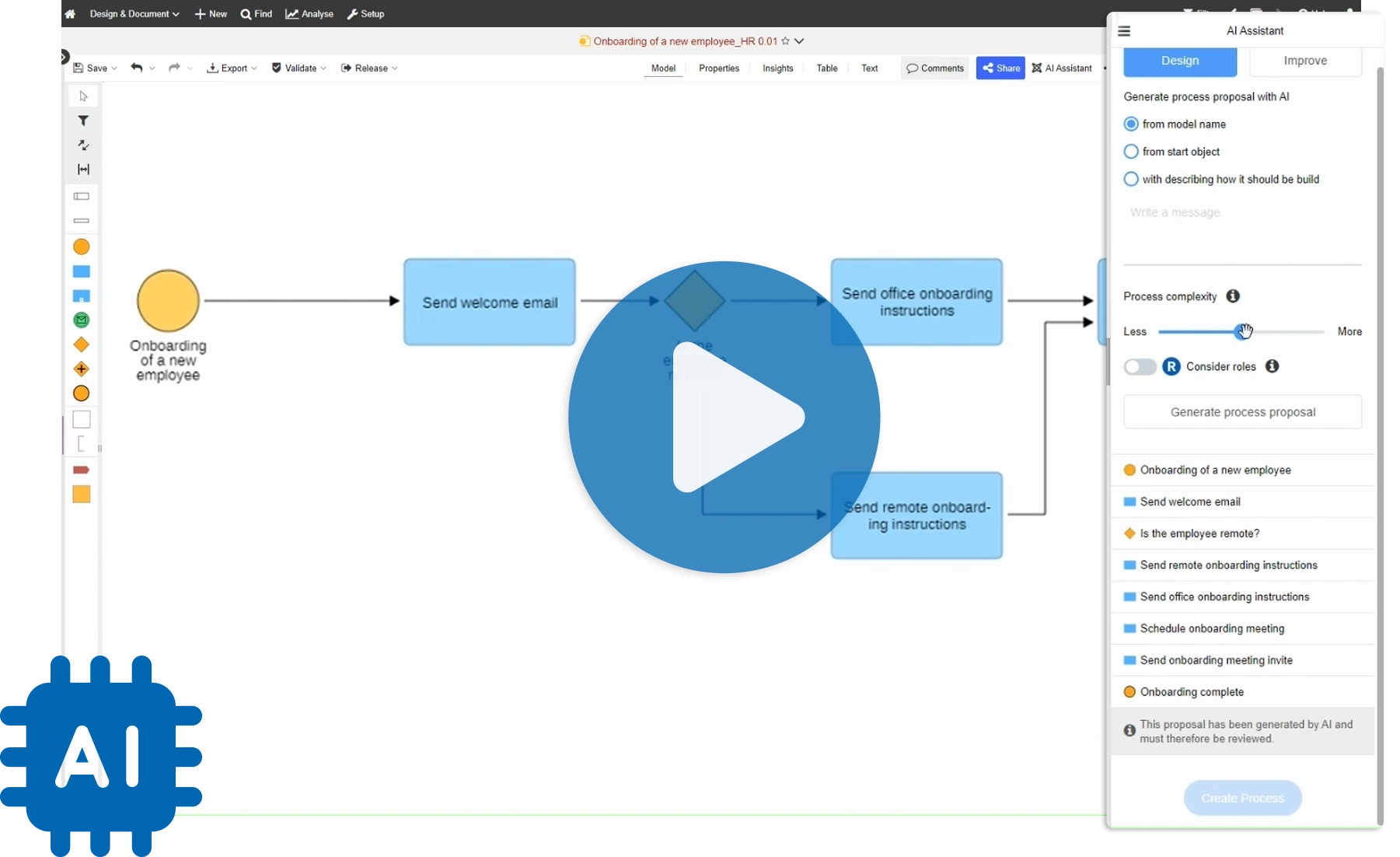The height and width of the screenshot is (857, 1400).
Task: Click the Write a message input field
Action: [1243, 233]
